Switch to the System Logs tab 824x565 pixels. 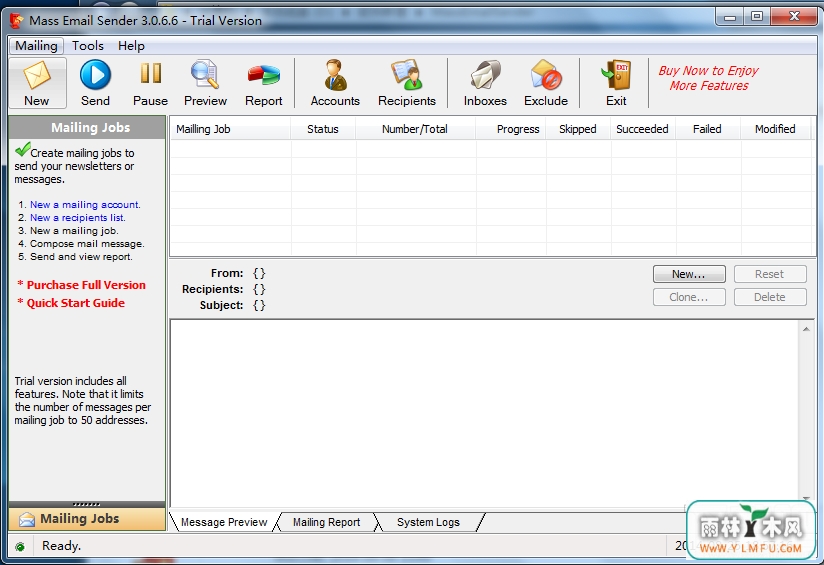point(428,522)
